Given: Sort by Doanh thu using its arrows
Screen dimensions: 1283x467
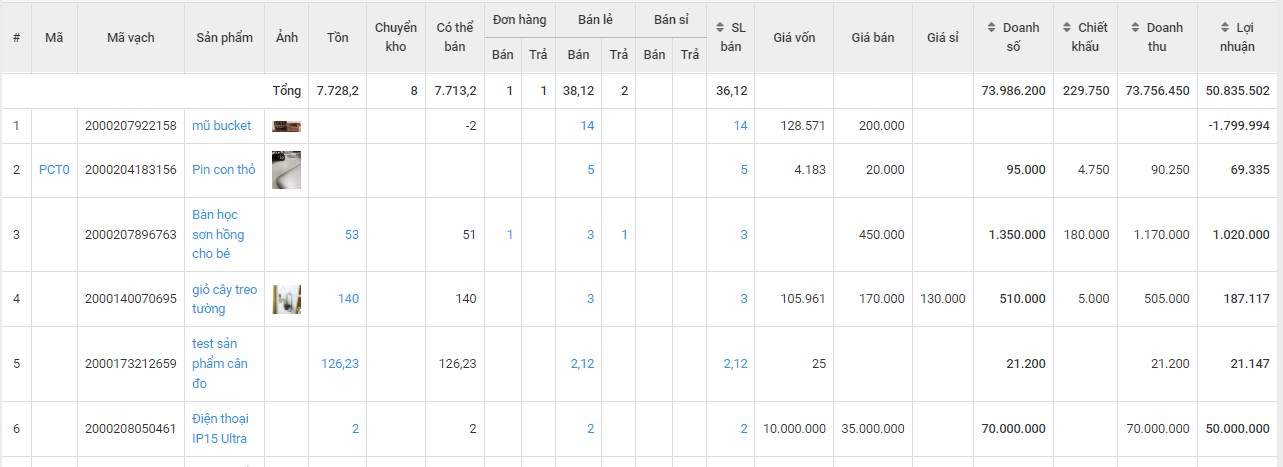Looking at the screenshot, I should [x=1135, y=28].
